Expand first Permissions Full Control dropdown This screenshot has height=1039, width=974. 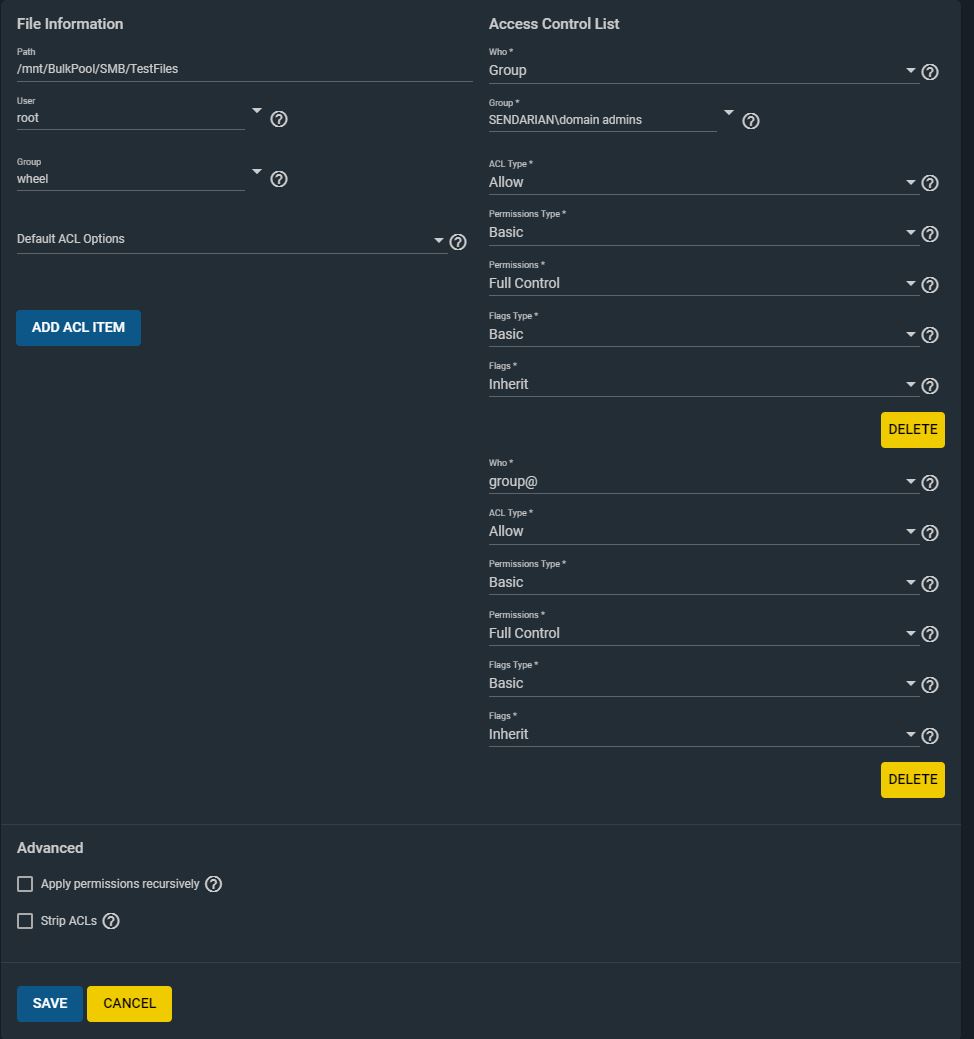point(704,284)
